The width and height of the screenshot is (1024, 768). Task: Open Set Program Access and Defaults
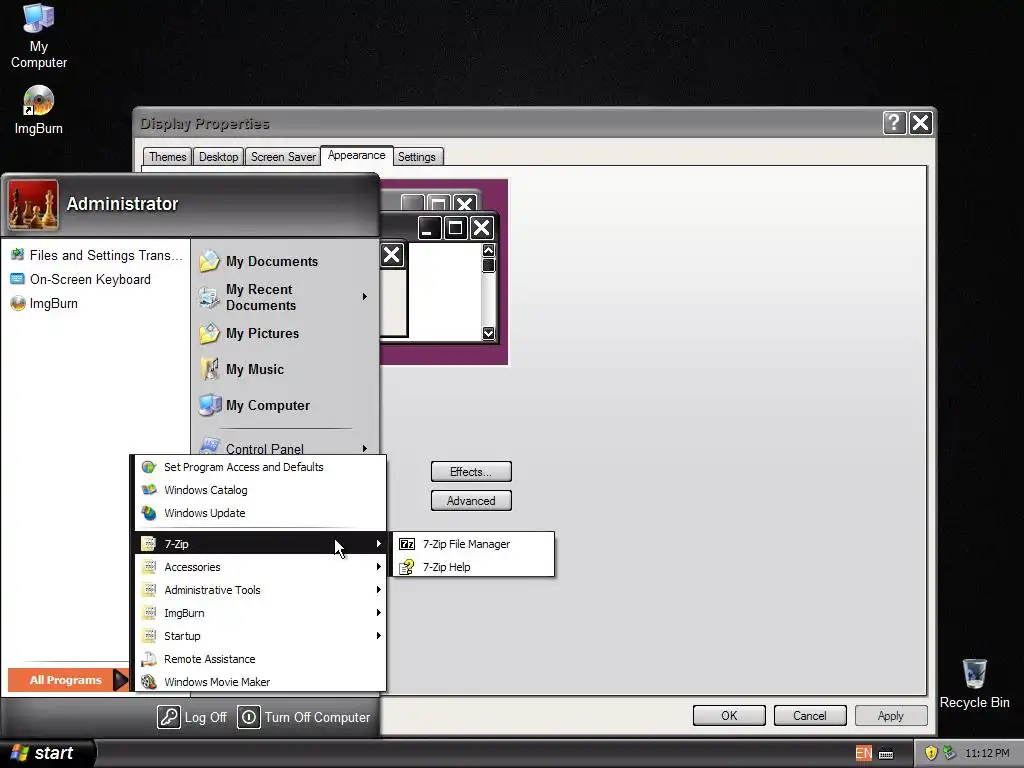coord(261,467)
